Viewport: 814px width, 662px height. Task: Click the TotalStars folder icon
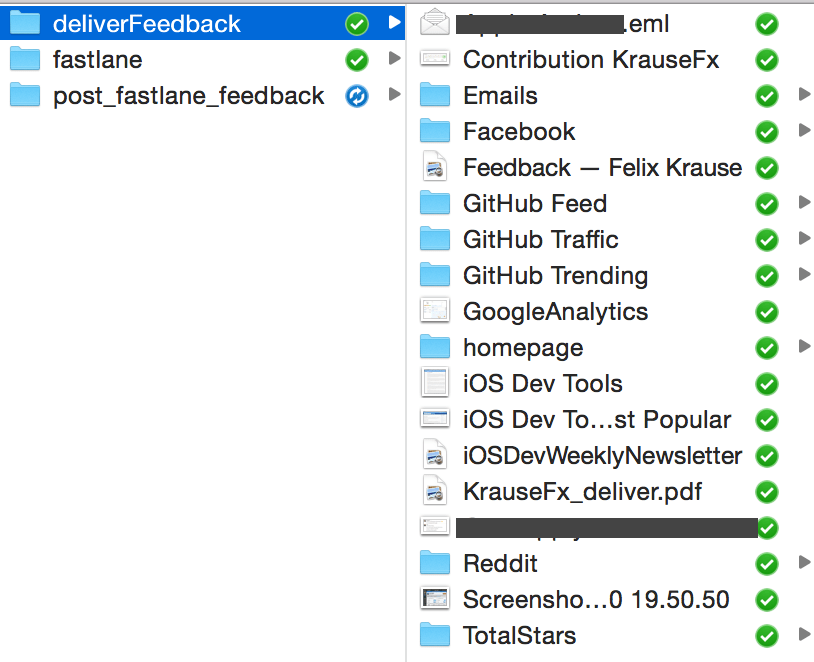[x=435, y=634]
